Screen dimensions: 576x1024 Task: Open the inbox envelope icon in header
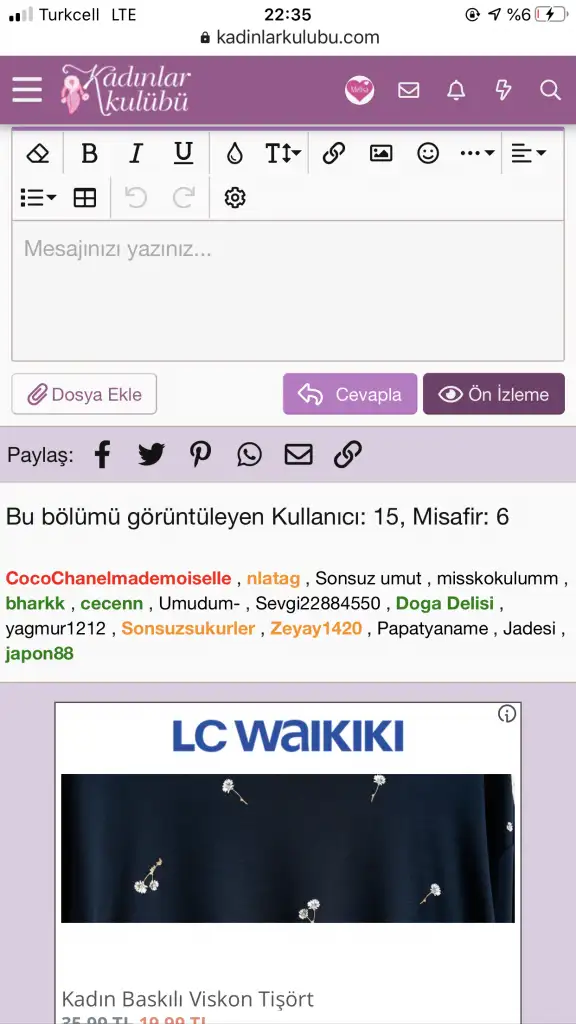[409, 90]
